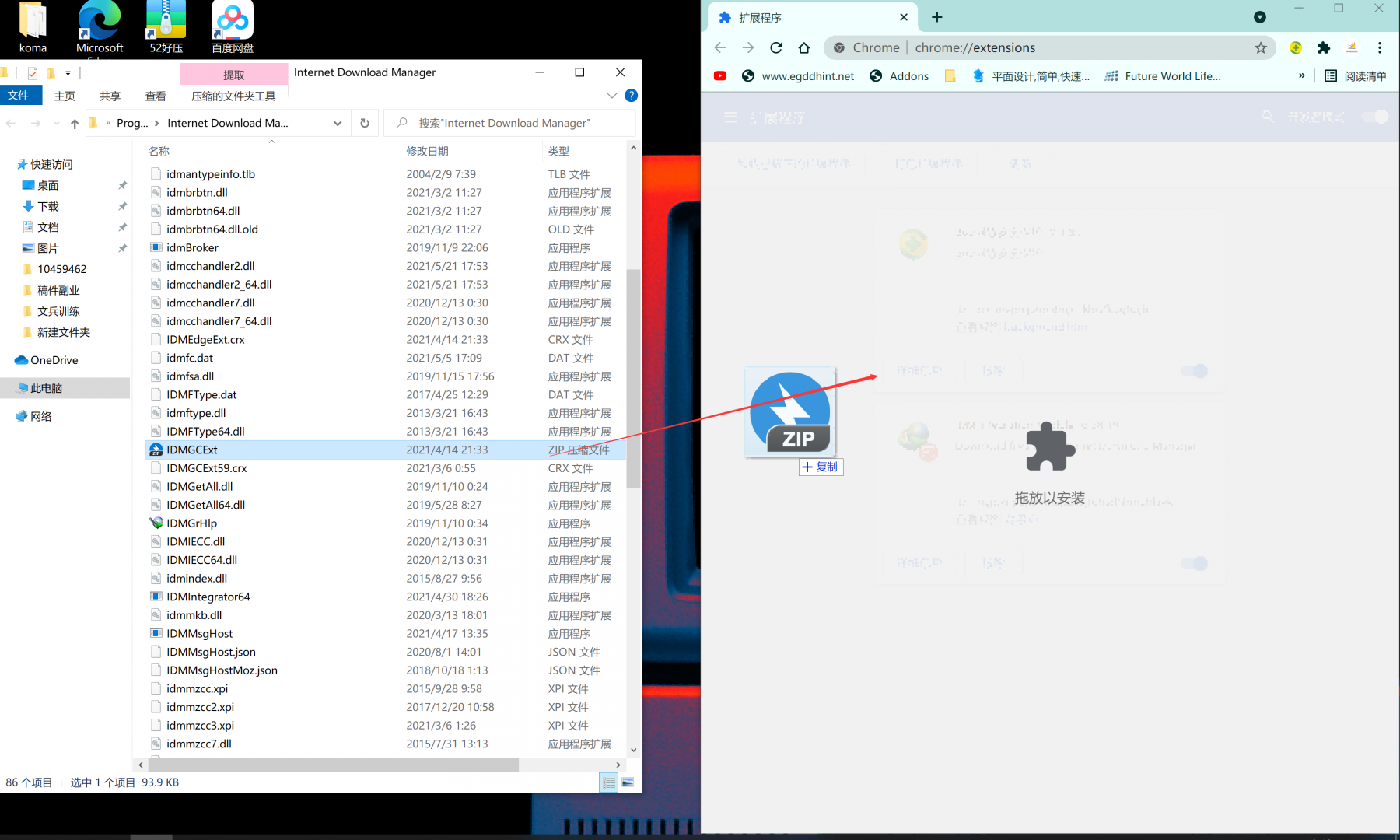This screenshot has height=840, width=1400.
Task: Switch to the 主页 ribbon tab
Action: [65, 96]
